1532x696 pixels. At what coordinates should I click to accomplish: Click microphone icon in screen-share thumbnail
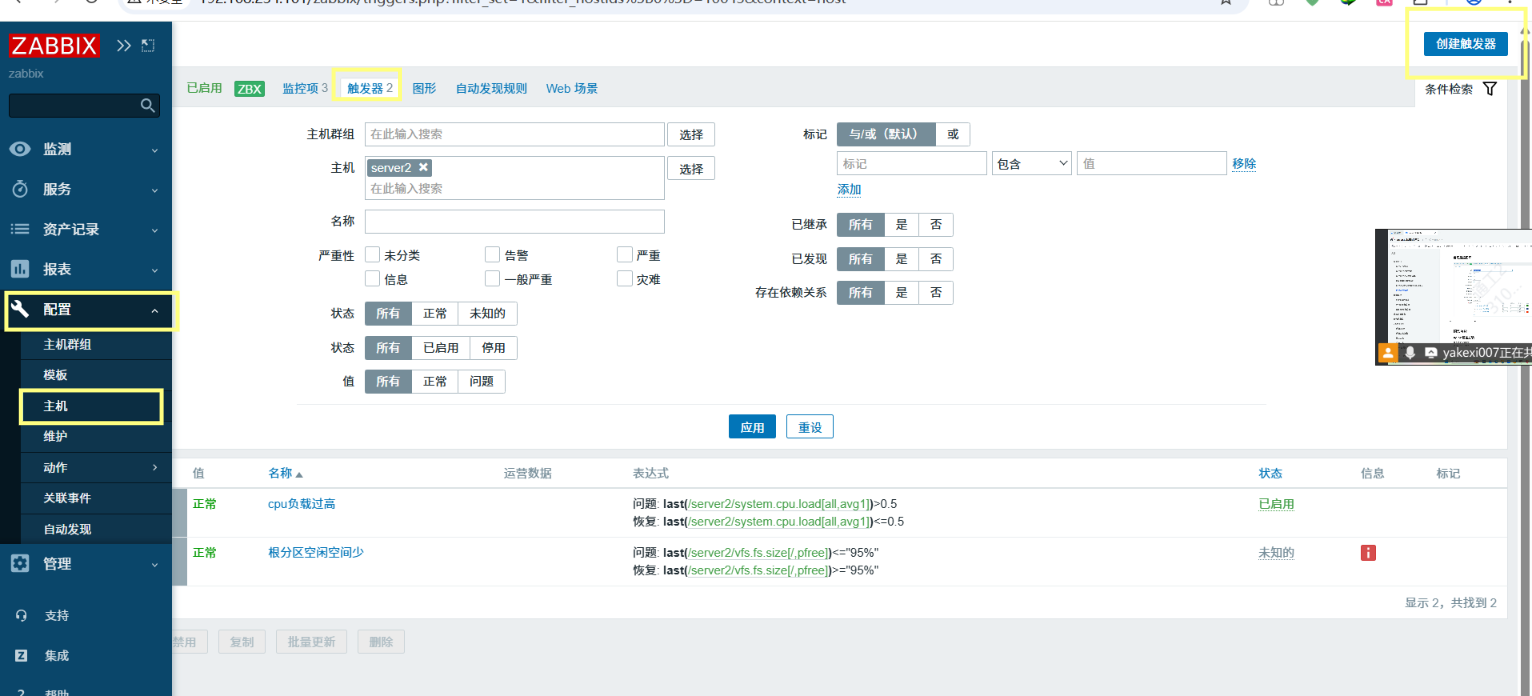[1411, 353]
